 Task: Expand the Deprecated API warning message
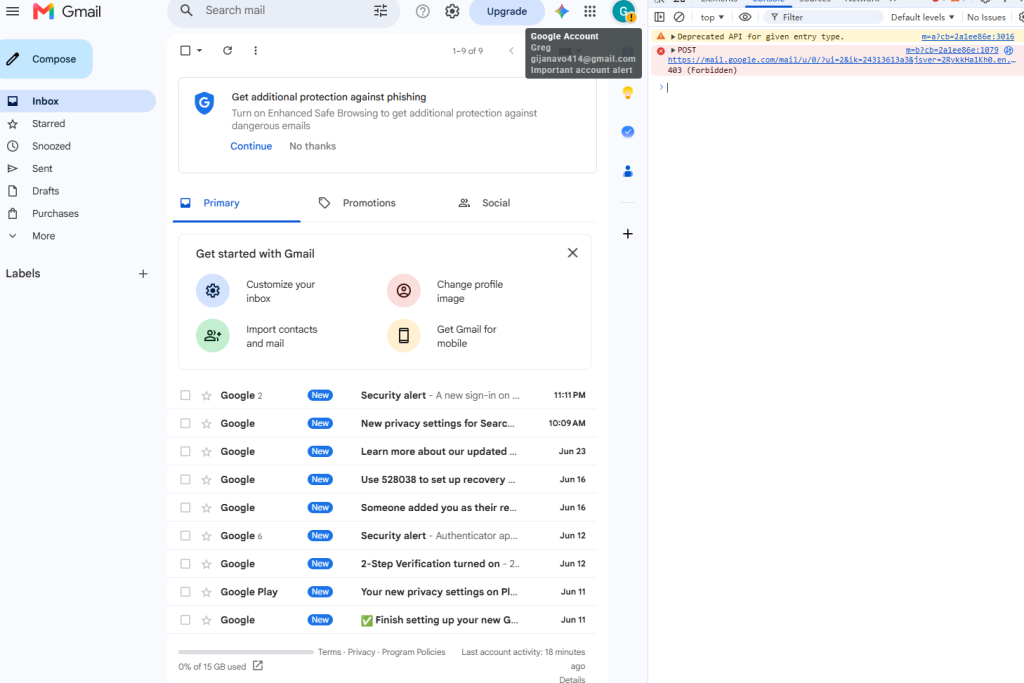pyautogui.click(x=673, y=37)
